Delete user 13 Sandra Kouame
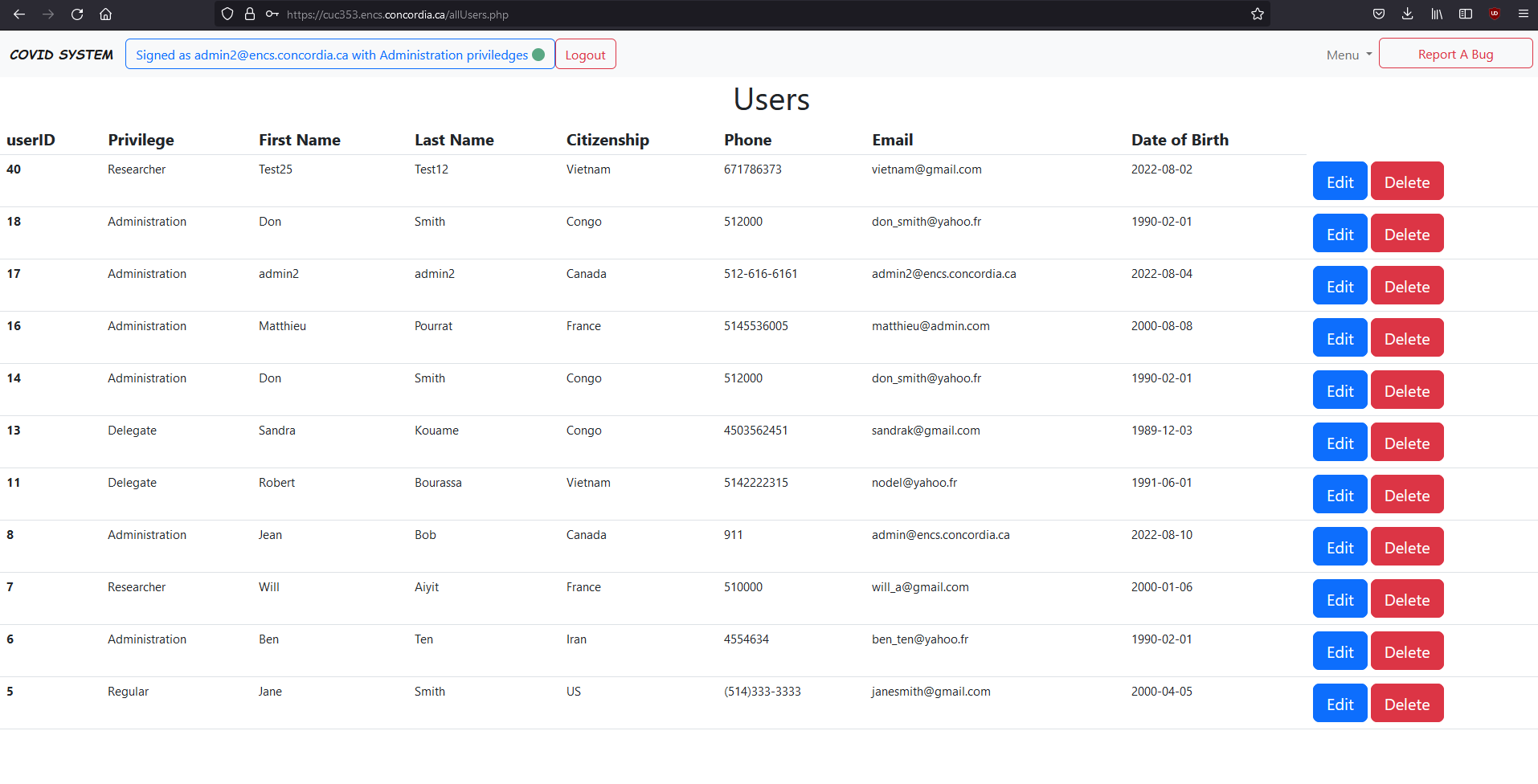Viewport: 1538px width, 784px height. pos(1407,443)
